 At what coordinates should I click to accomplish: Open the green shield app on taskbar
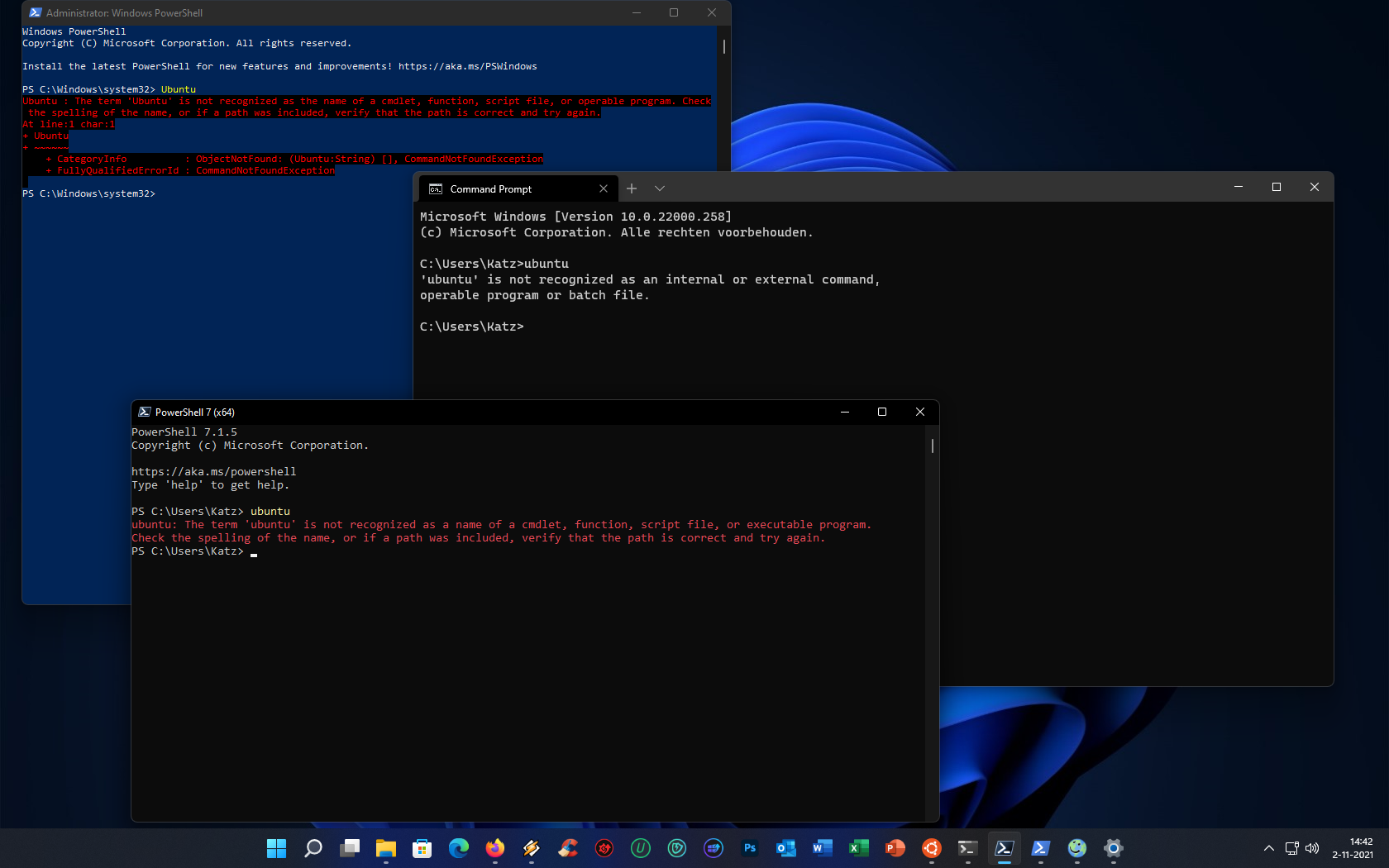(677, 848)
